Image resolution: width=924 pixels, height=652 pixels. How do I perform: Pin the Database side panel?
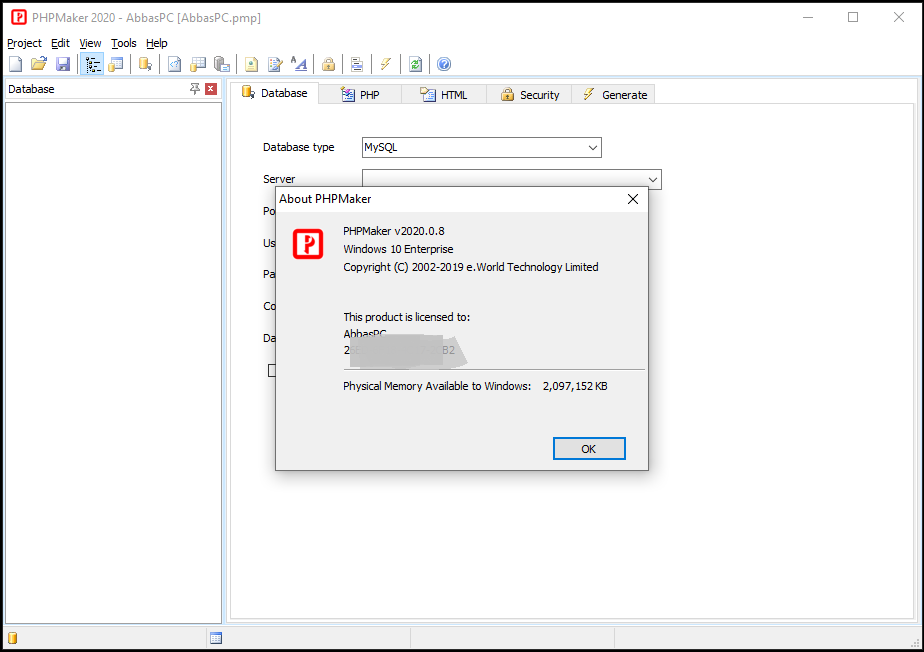(194, 89)
